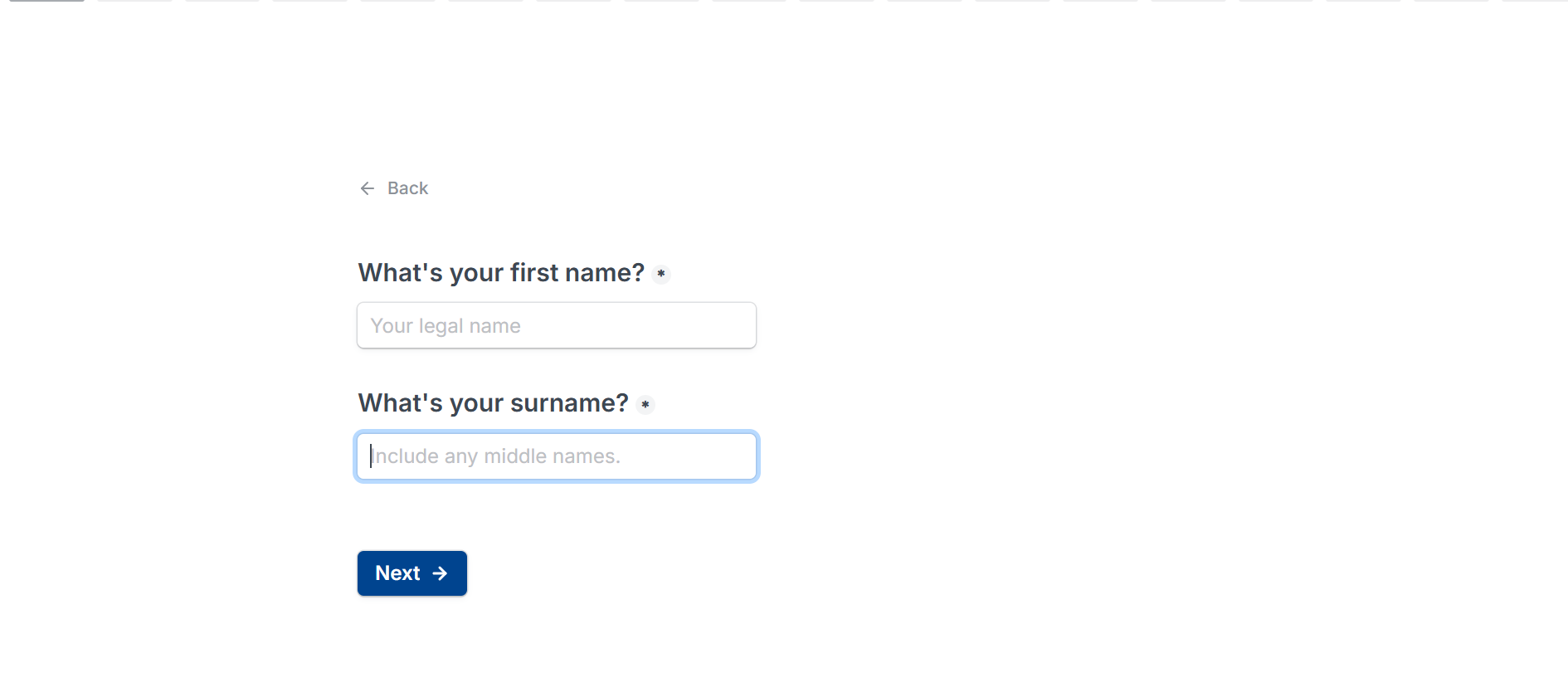Click the left arrow icon beside Back
The height and width of the screenshot is (697, 1568).
pyautogui.click(x=368, y=188)
